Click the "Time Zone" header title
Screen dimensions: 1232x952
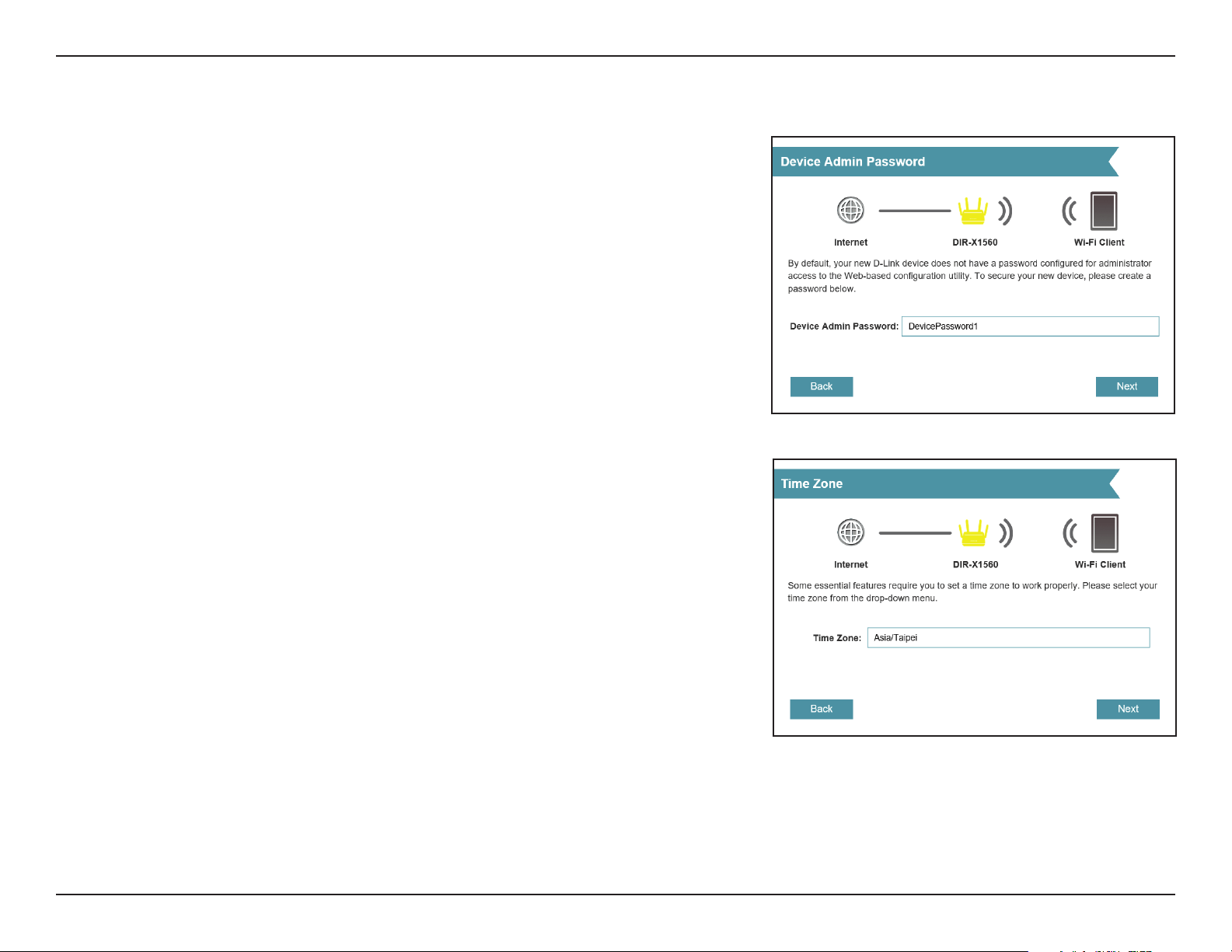click(811, 484)
